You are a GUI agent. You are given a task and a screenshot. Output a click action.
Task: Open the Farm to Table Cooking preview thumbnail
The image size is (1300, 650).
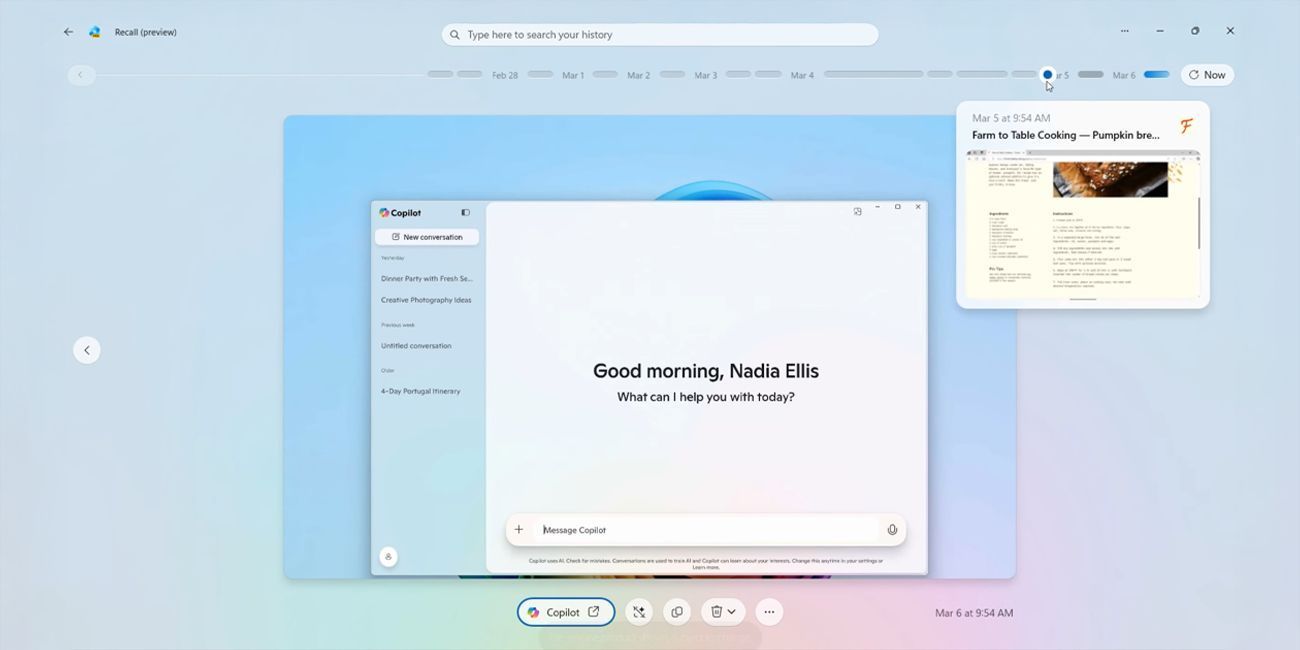[x=1082, y=224]
